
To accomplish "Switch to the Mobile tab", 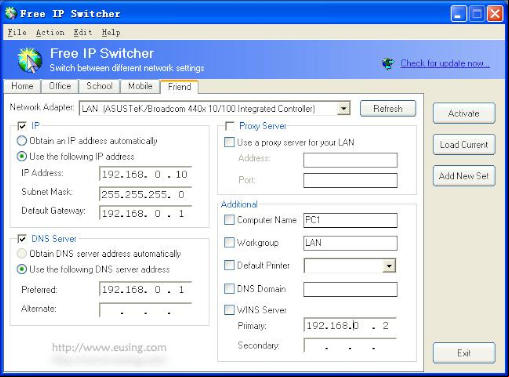I will pyautogui.click(x=140, y=86).
